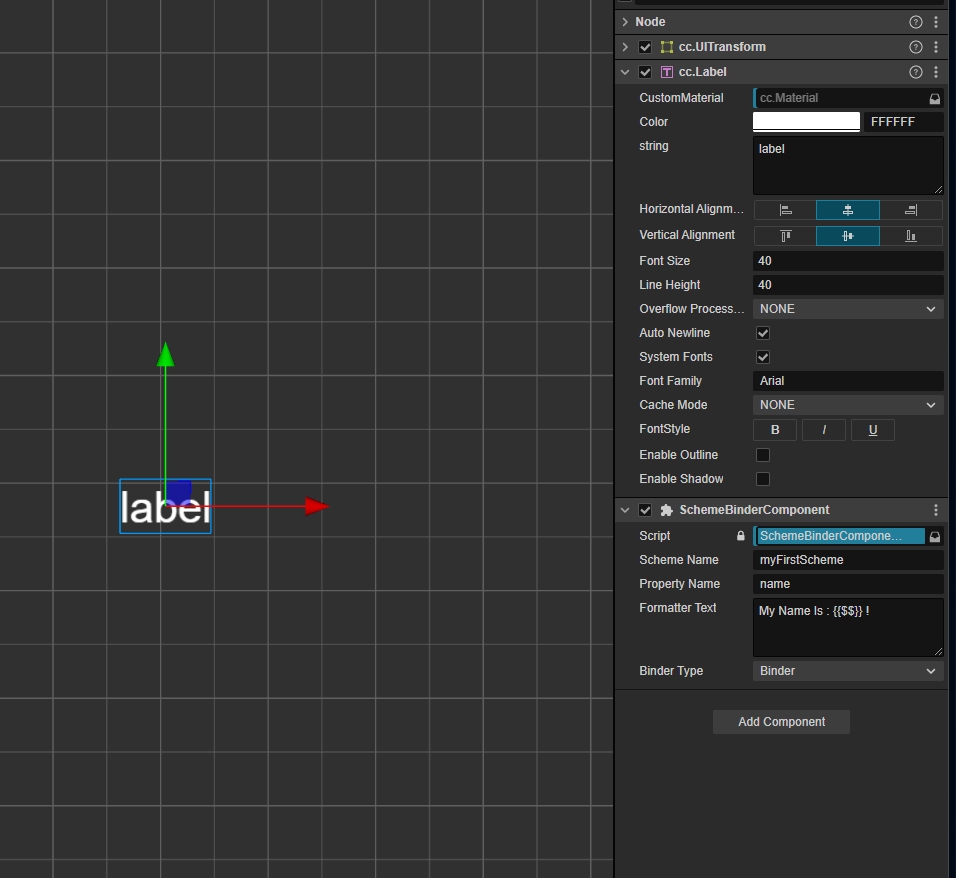This screenshot has width=956, height=878.
Task: Align label text horizontally to the left
Action: (785, 210)
